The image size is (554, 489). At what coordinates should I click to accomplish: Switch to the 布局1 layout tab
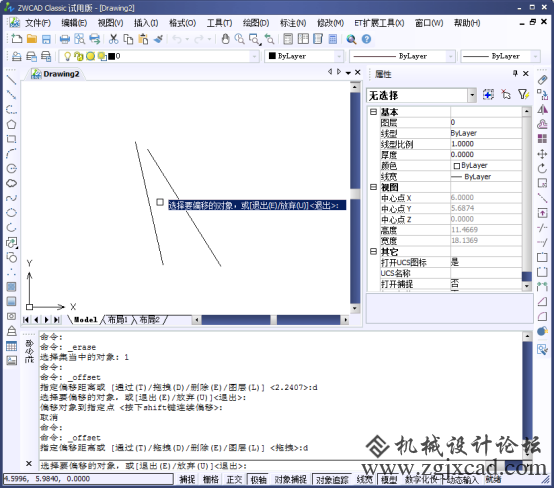point(117,320)
